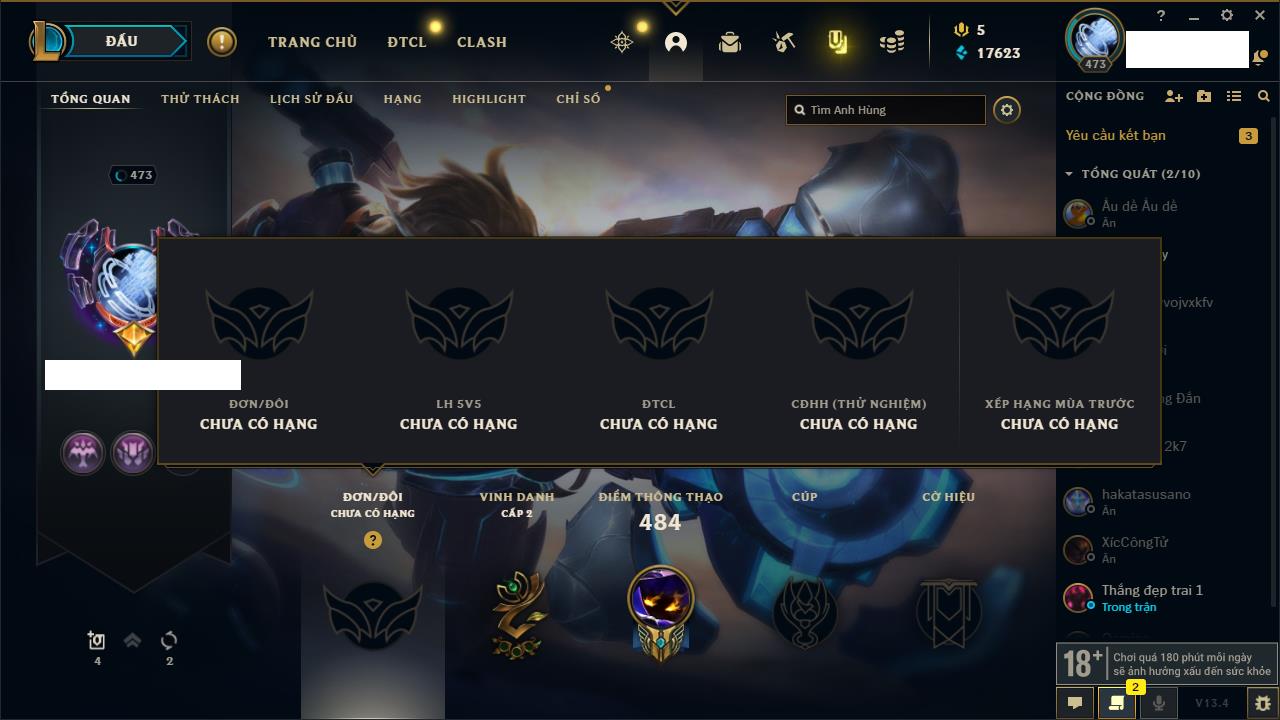Switch to the LỊCH SỬ ĐẤU tab

(311, 99)
